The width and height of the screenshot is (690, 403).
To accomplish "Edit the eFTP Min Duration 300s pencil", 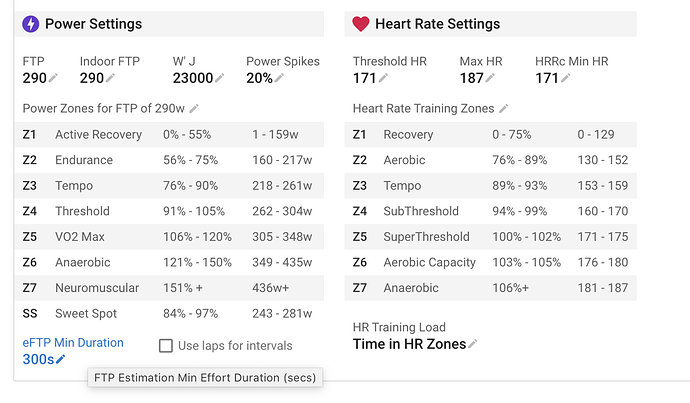I will click(x=61, y=360).
